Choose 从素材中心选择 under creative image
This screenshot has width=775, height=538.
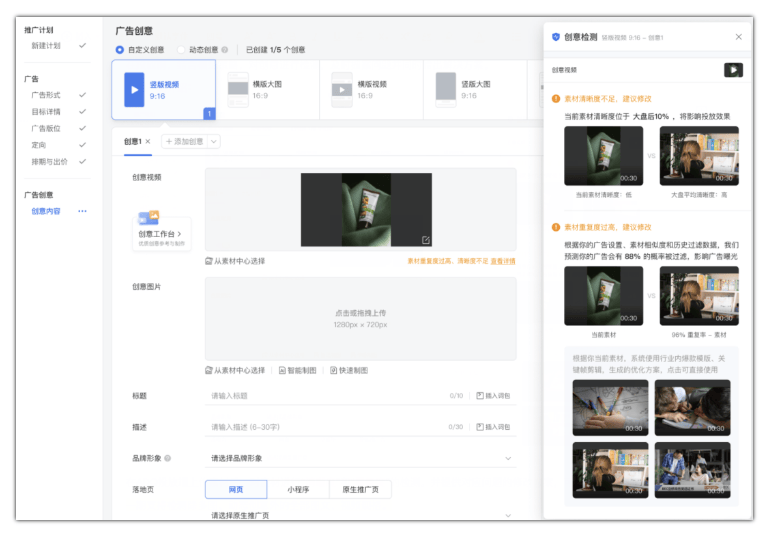[x=235, y=370]
